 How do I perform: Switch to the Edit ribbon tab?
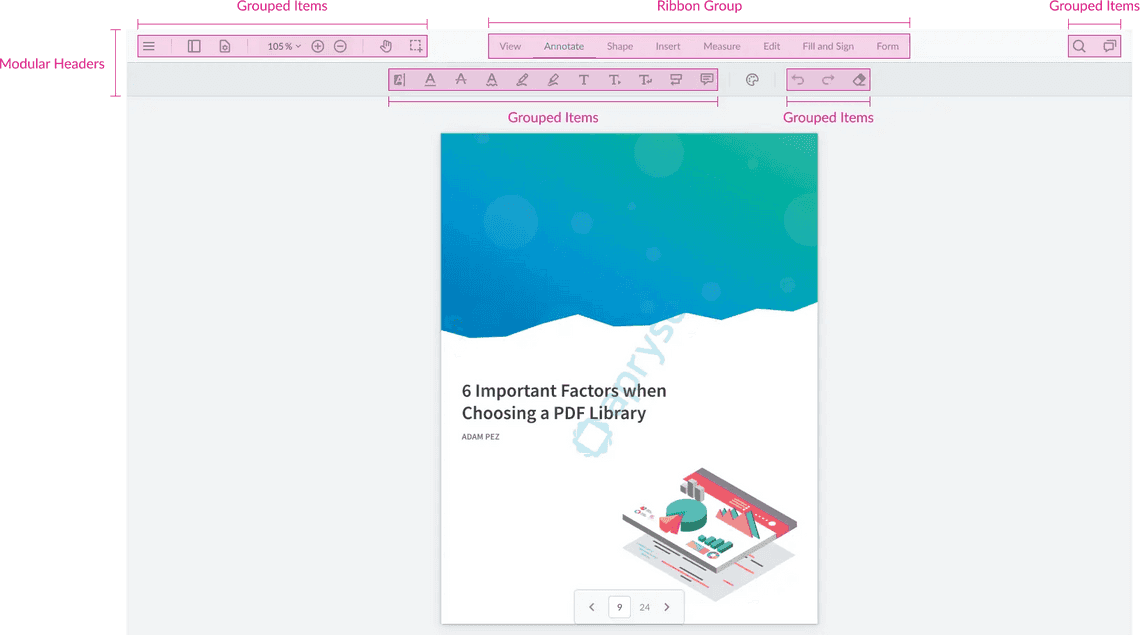click(771, 46)
